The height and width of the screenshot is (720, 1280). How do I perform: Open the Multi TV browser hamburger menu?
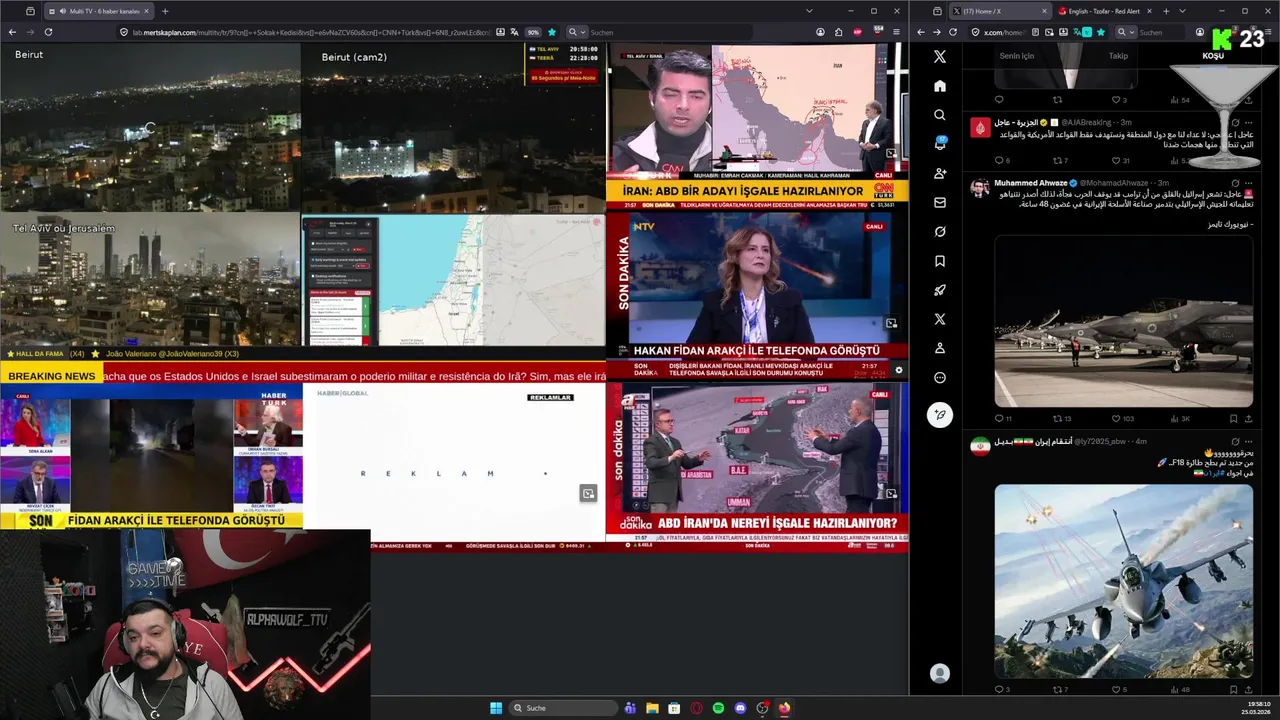895,32
